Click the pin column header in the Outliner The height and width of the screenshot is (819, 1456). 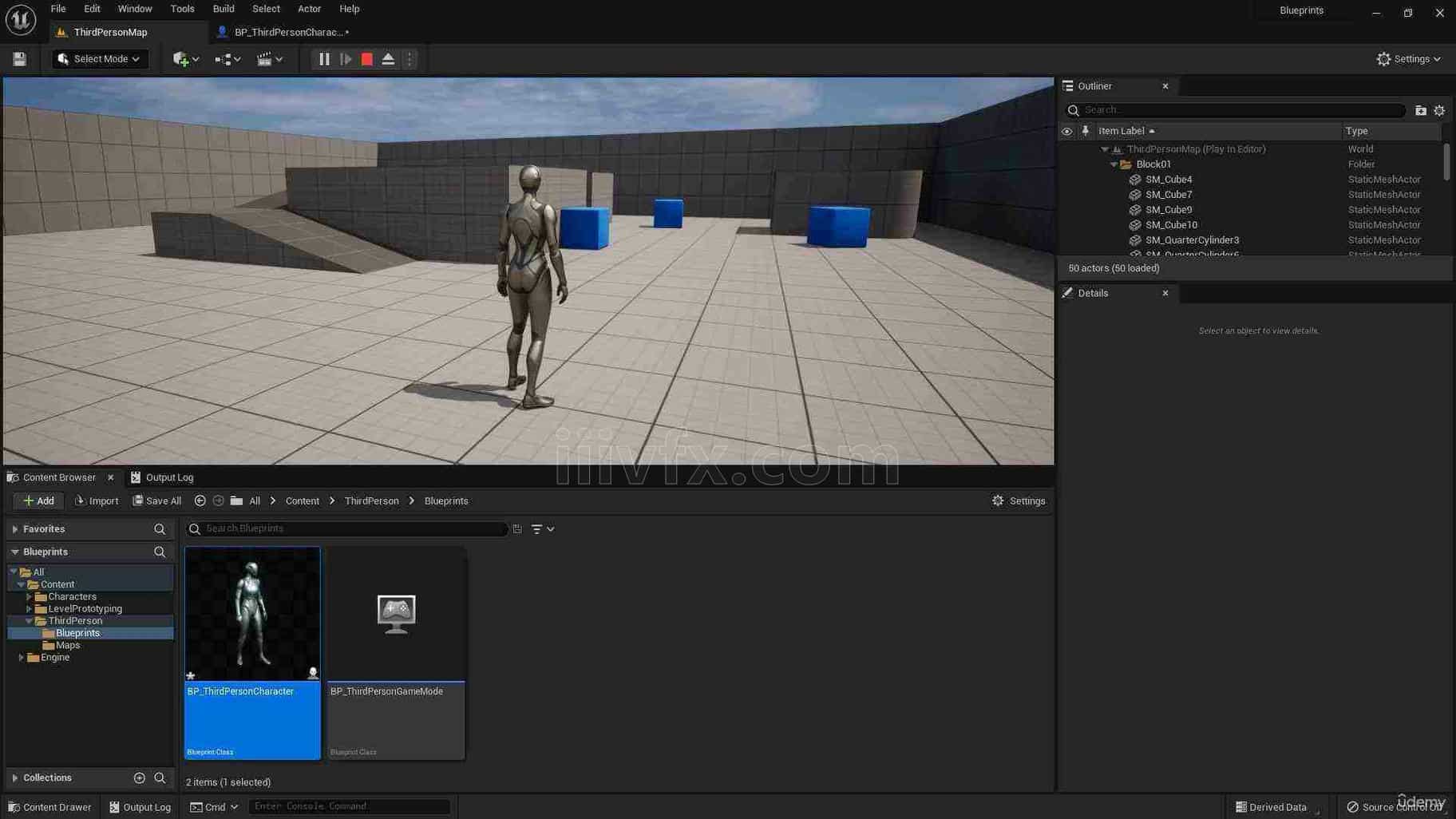1086,131
